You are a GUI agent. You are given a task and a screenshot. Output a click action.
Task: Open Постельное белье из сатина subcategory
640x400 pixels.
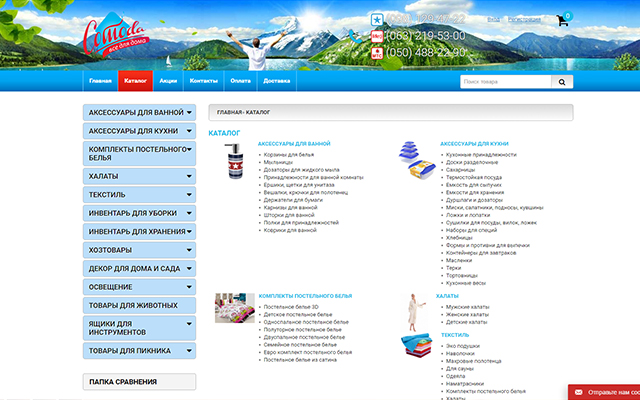coord(300,360)
